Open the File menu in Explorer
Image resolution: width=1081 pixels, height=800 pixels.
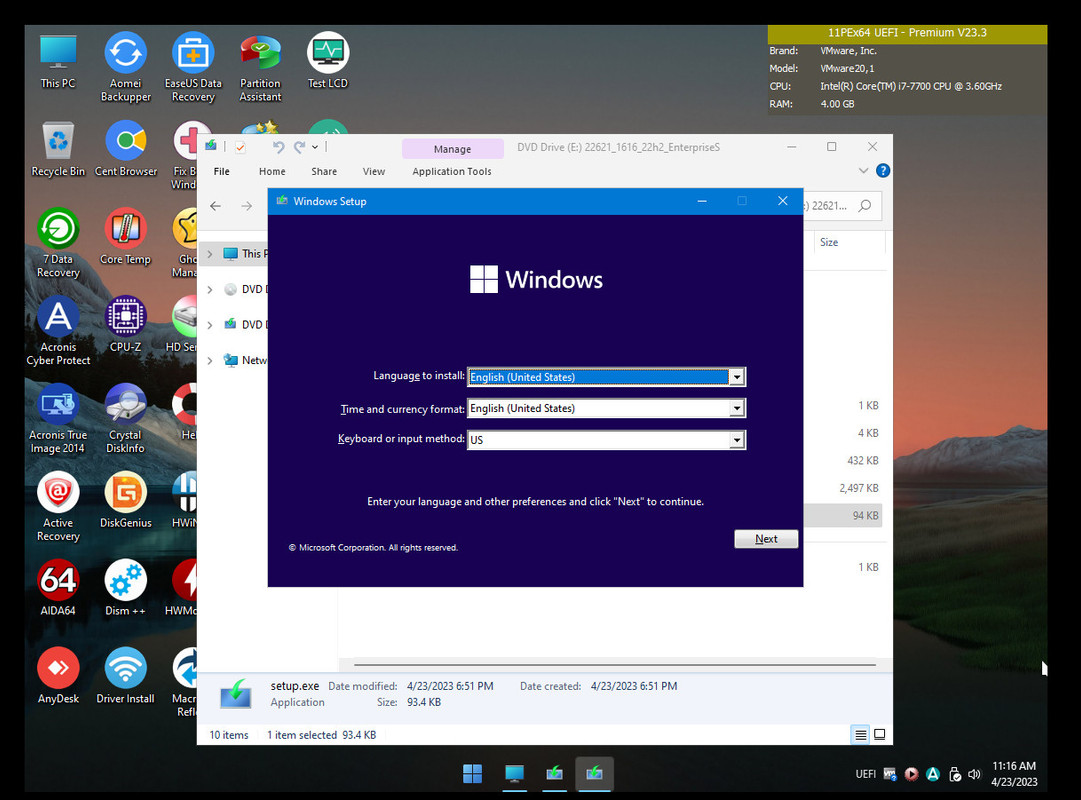[221, 171]
